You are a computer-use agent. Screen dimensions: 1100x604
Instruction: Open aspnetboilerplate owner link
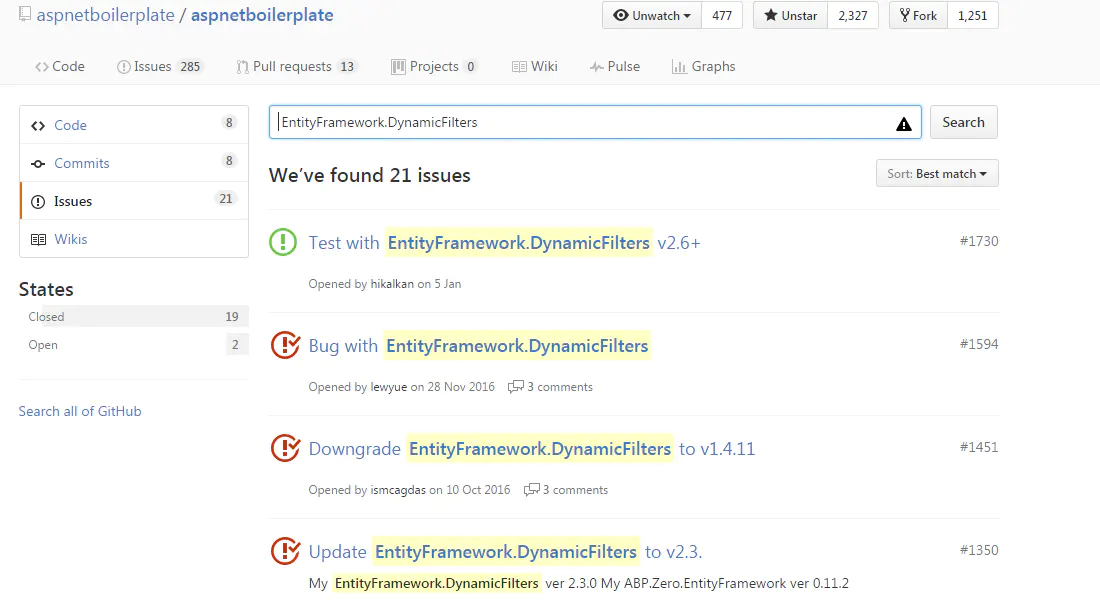coord(105,15)
